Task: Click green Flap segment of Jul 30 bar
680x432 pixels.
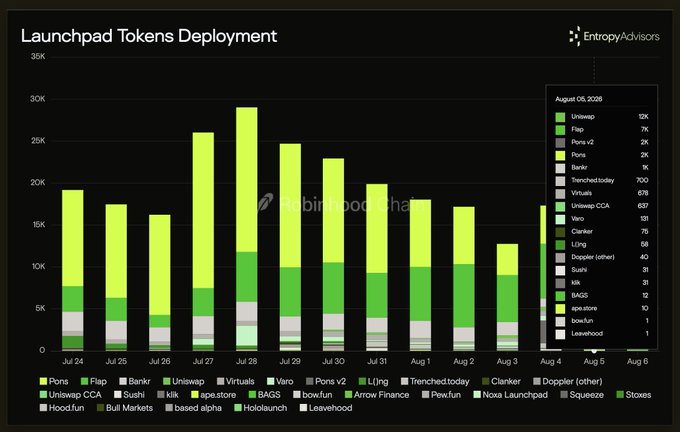Action: click(333, 288)
